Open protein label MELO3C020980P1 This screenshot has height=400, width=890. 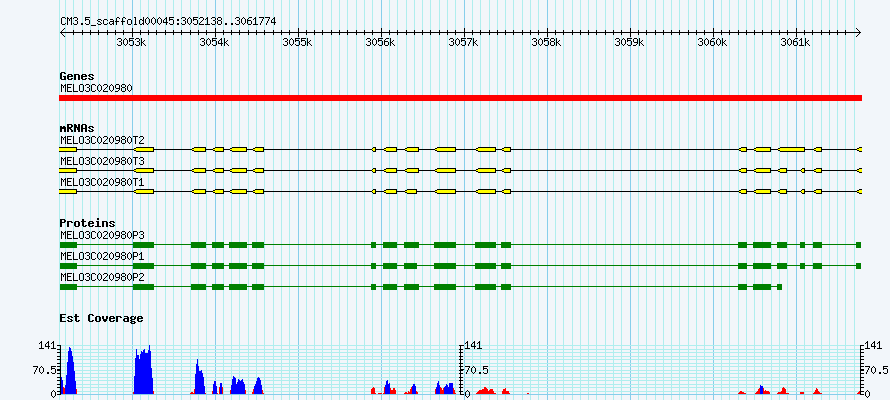[x=102, y=257]
